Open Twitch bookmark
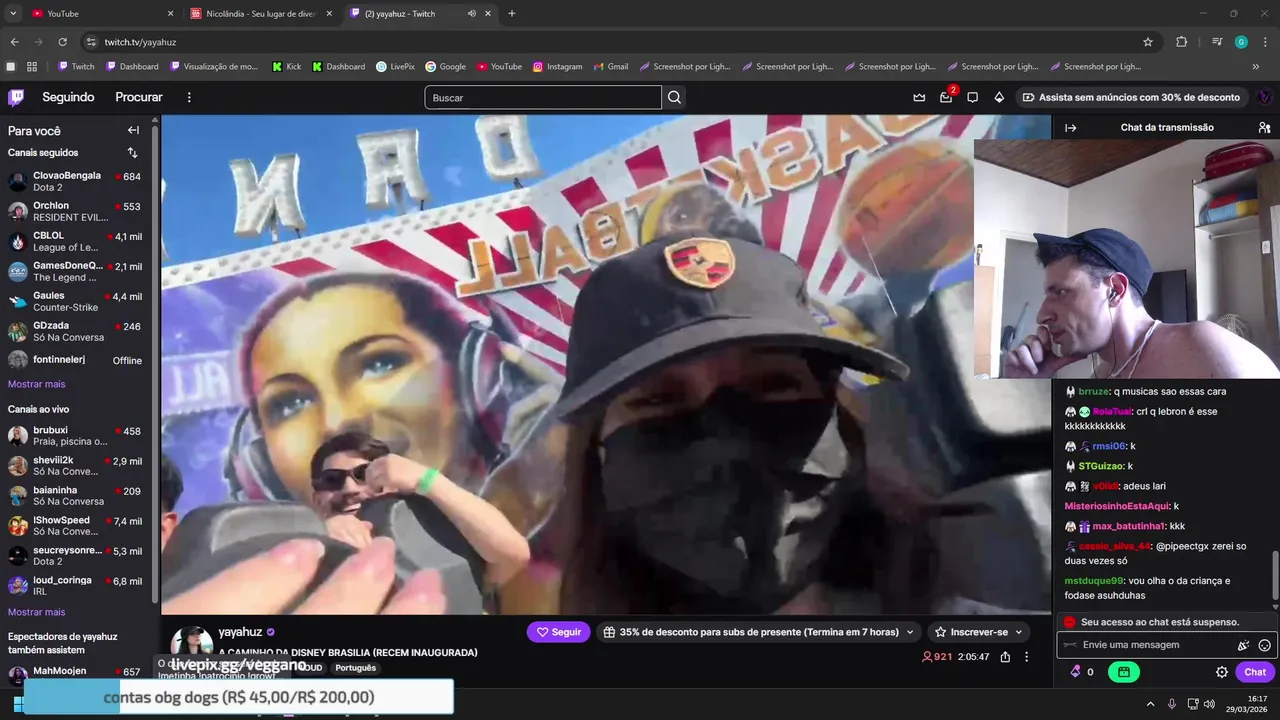Screen dimensions: 1280x720 [76, 67]
